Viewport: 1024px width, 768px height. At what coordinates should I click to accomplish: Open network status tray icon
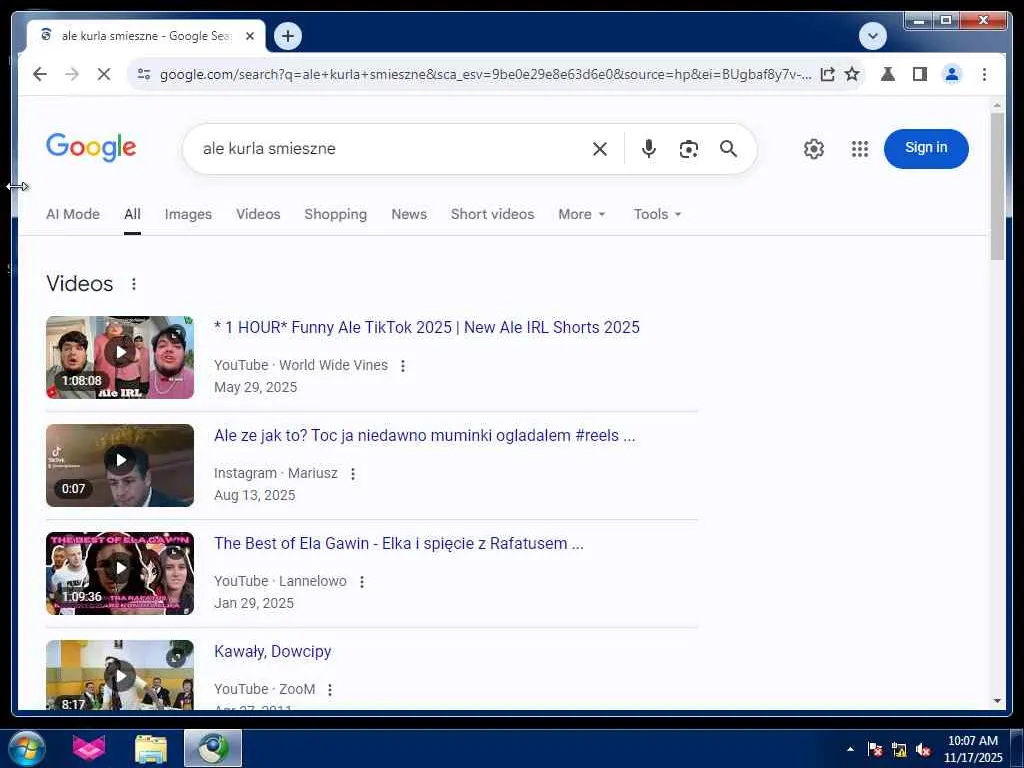899,750
